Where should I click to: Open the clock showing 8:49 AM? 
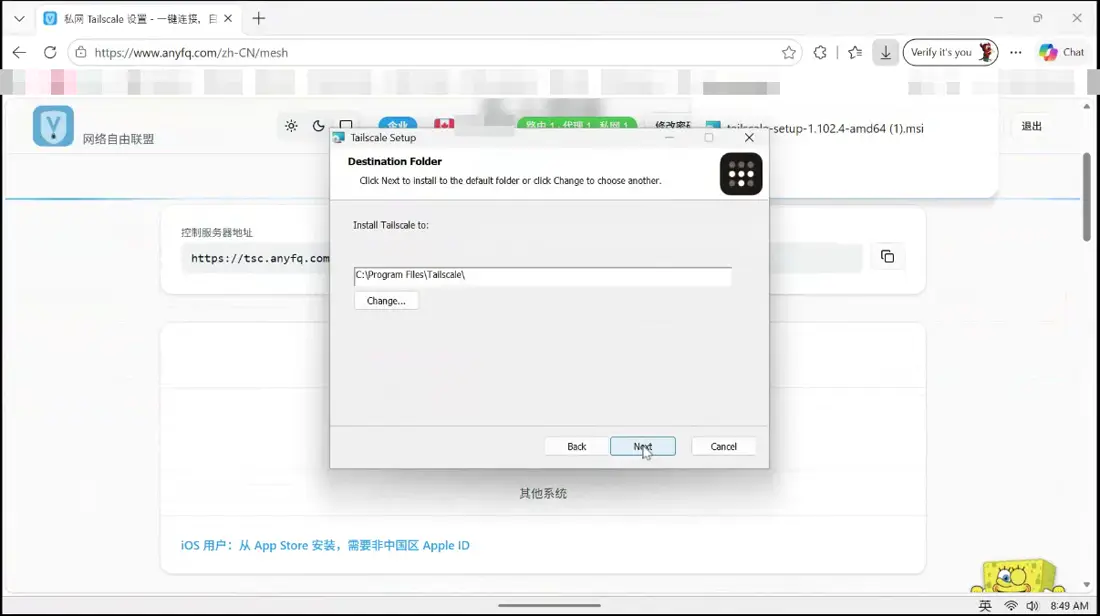(x=1069, y=605)
